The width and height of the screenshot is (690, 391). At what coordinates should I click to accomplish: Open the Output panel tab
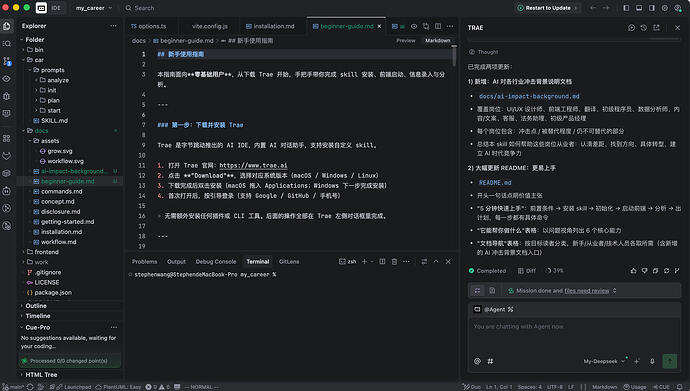[x=176, y=262]
